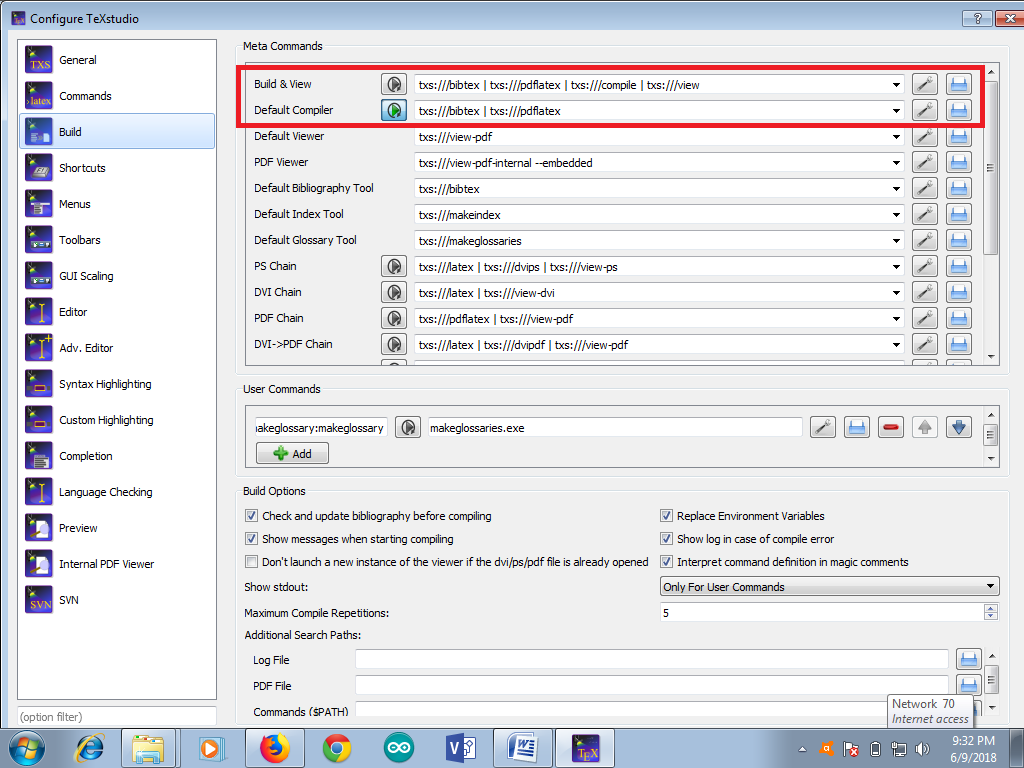The height and width of the screenshot is (768, 1024).
Task: Open the Commands settings page
Action: (117, 96)
